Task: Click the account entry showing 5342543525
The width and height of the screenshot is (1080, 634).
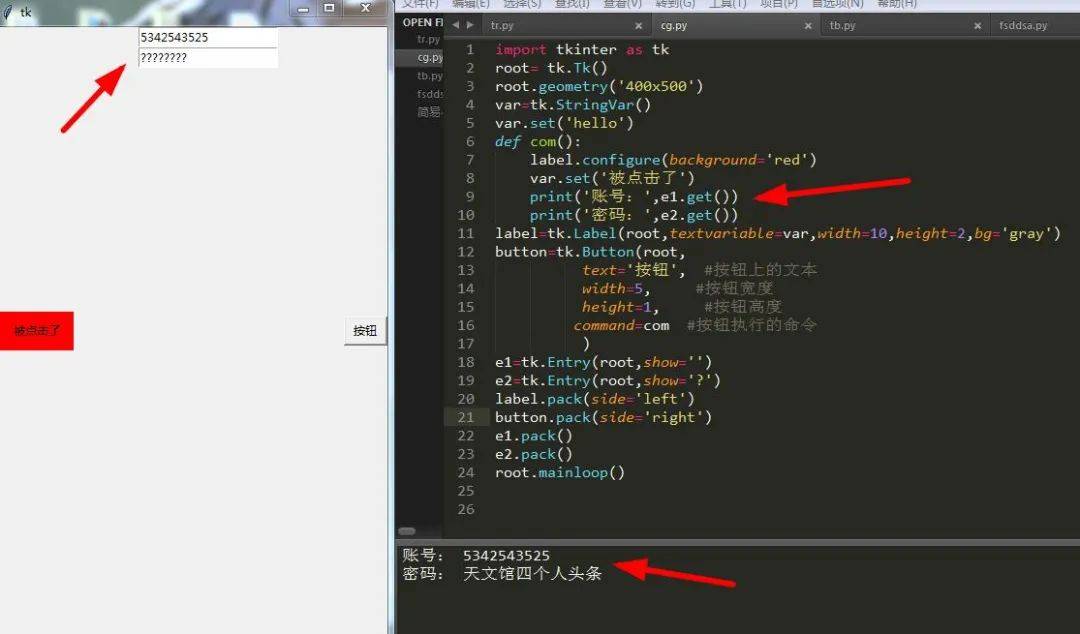Action: tap(208, 37)
